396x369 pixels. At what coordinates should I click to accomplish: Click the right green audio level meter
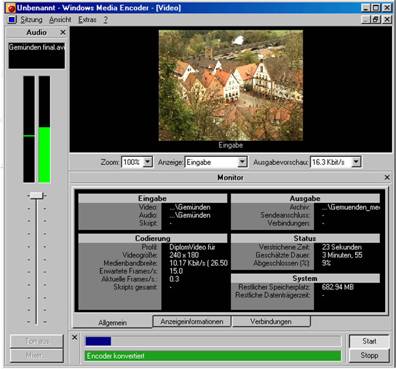click(x=44, y=129)
